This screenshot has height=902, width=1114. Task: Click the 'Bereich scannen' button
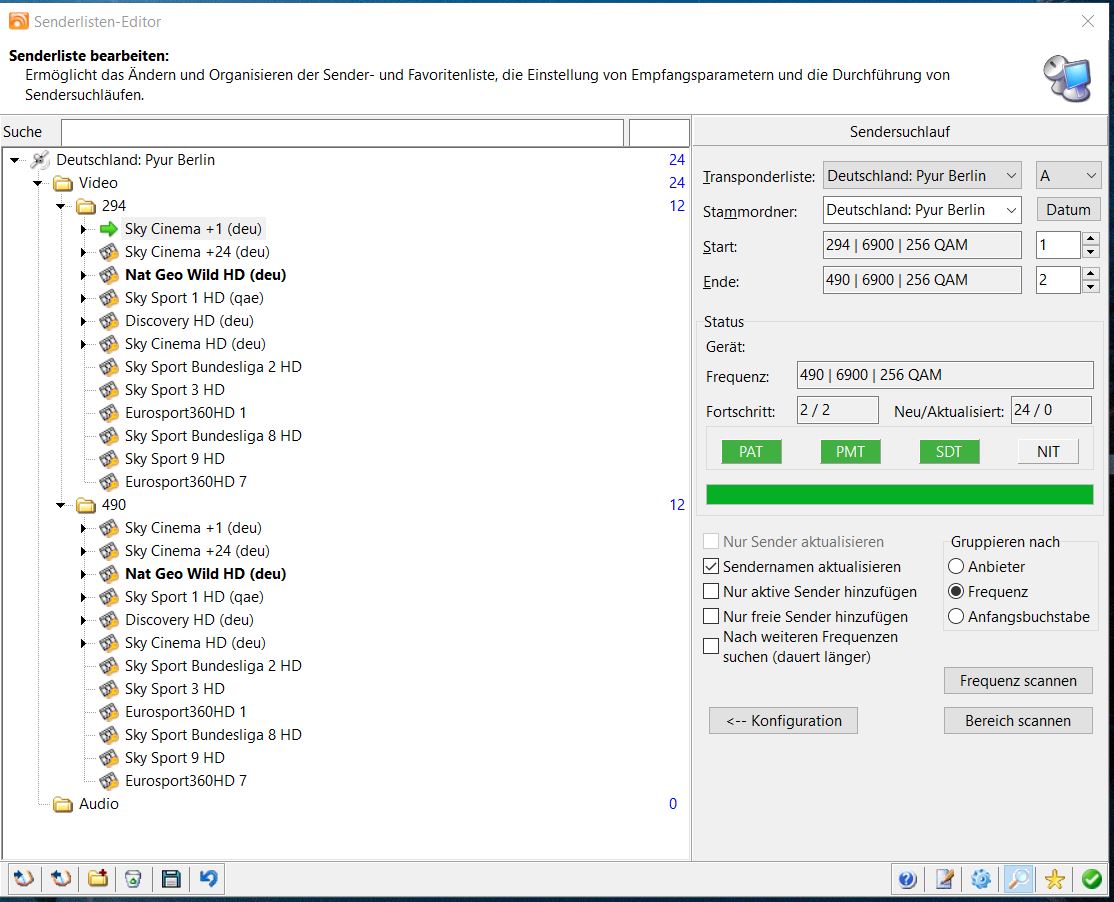pos(1017,720)
